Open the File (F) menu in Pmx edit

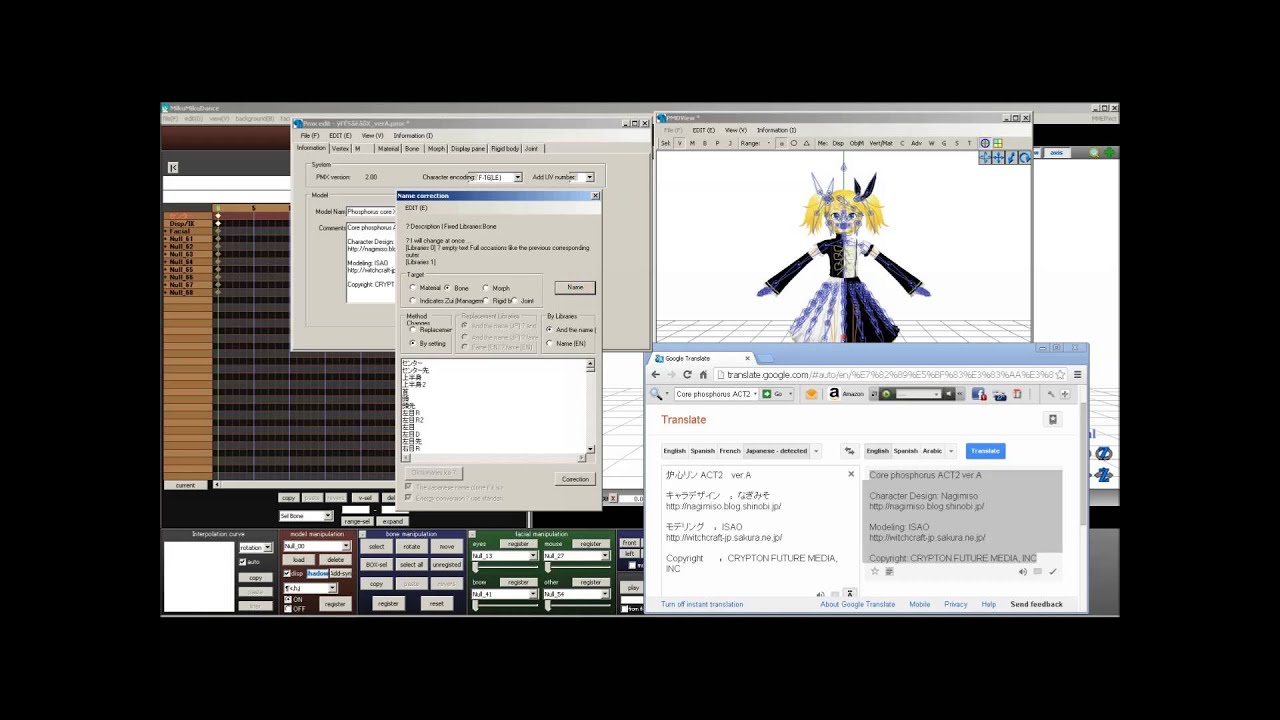[310, 136]
